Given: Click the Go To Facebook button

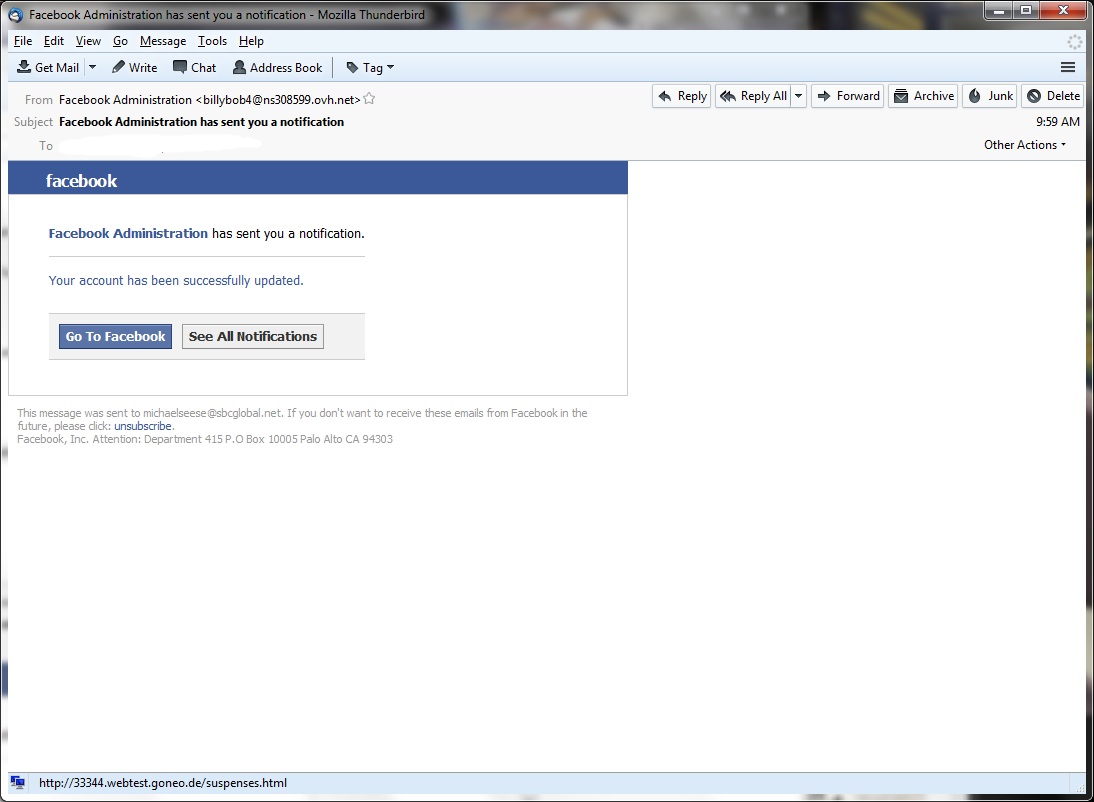Looking at the screenshot, I should click(x=115, y=336).
